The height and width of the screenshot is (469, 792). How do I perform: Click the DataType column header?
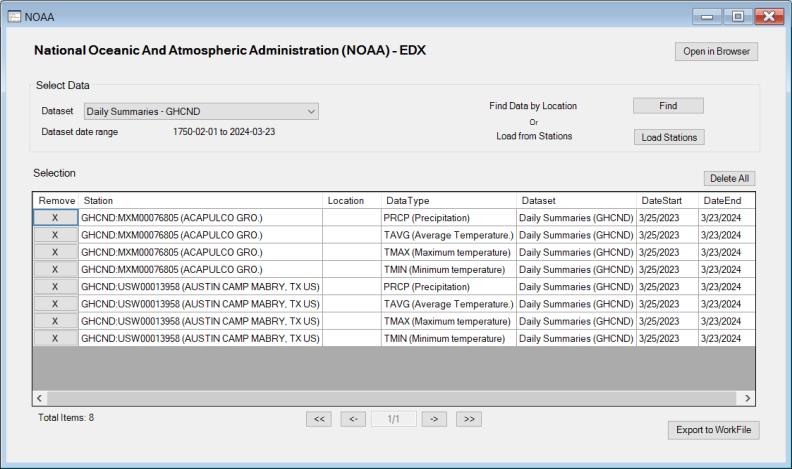click(x=447, y=201)
